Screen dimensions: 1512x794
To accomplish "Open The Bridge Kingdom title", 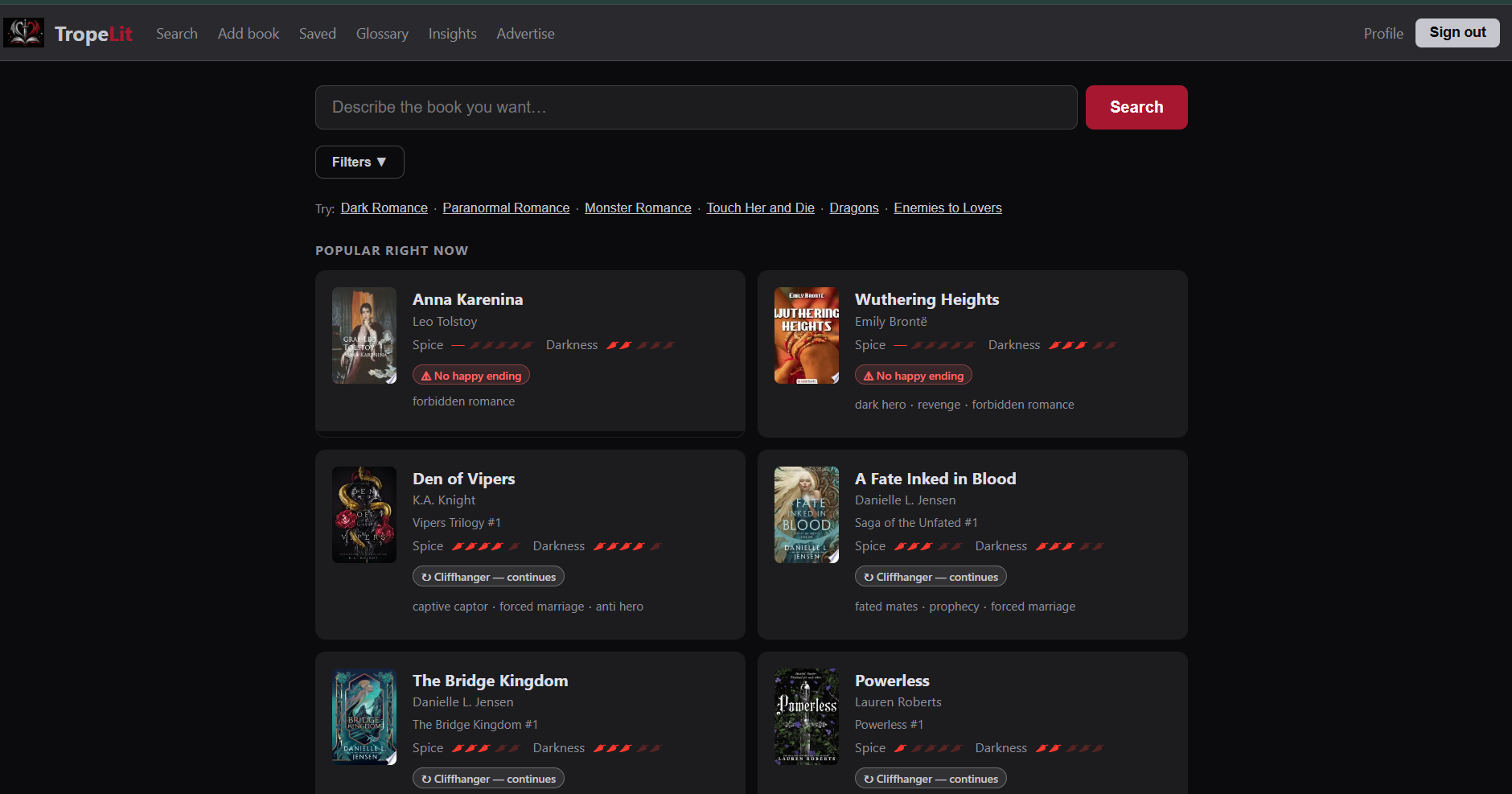I will click(x=491, y=681).
